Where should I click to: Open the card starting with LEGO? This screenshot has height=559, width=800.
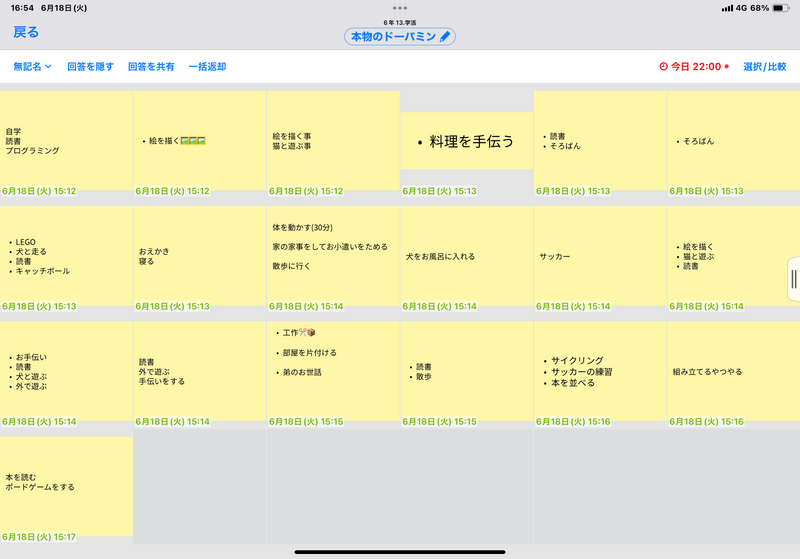tap(66, 257)
